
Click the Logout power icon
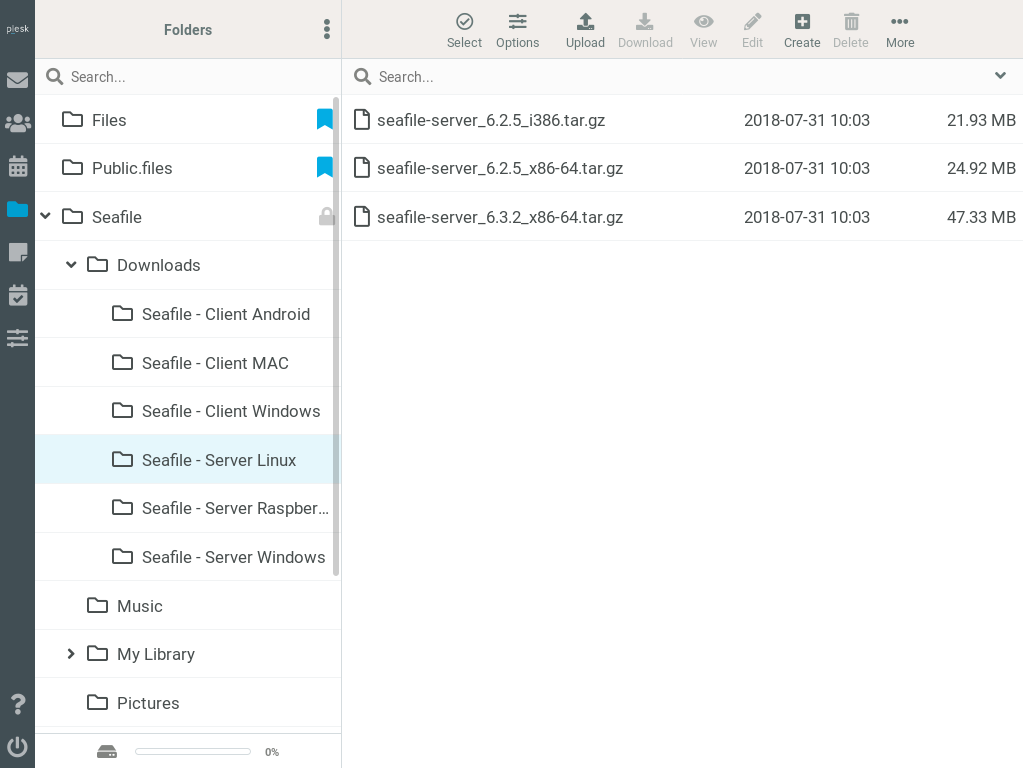[x=17, y=746]
